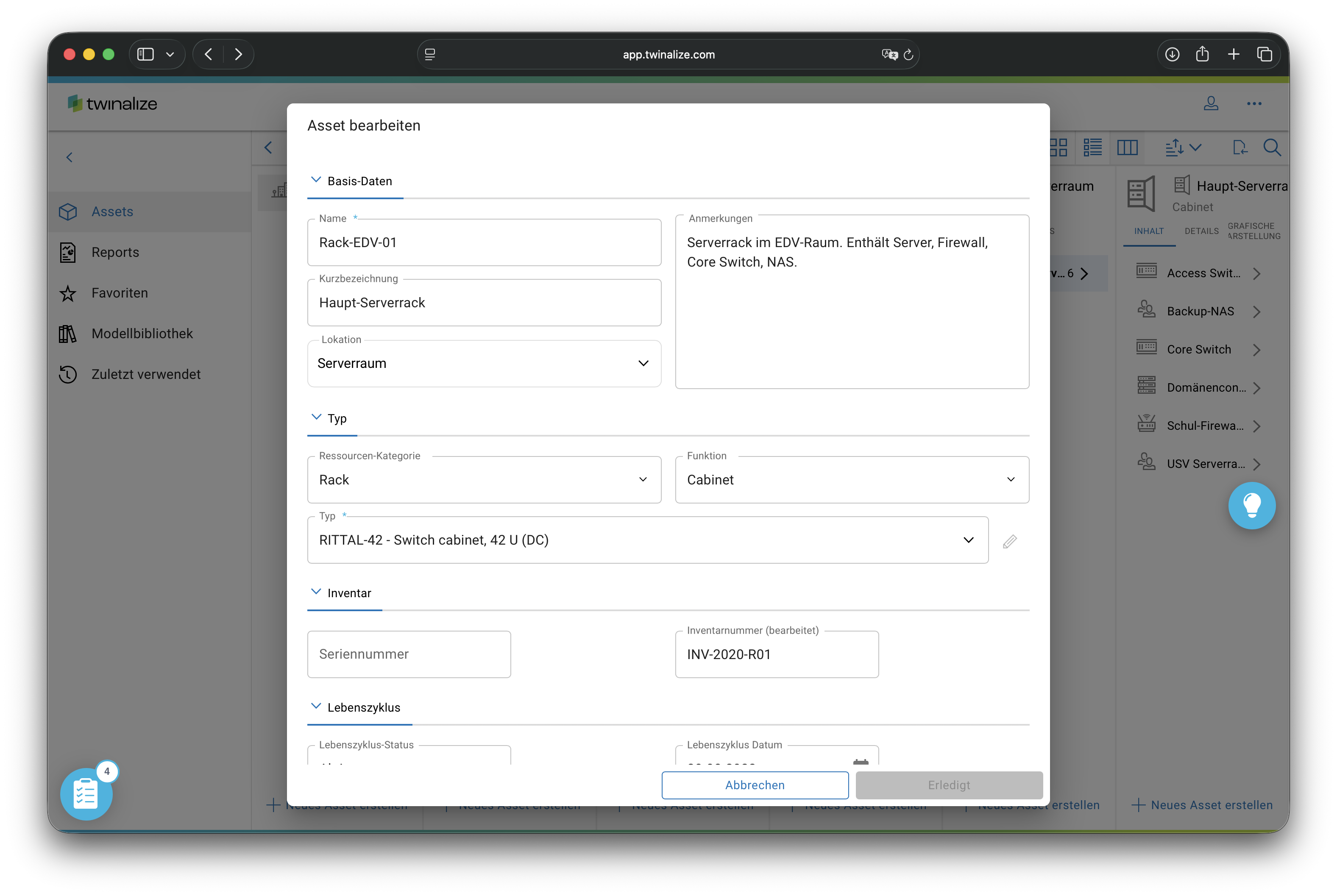Open the Lokation dropdown

tap(483, 363)
